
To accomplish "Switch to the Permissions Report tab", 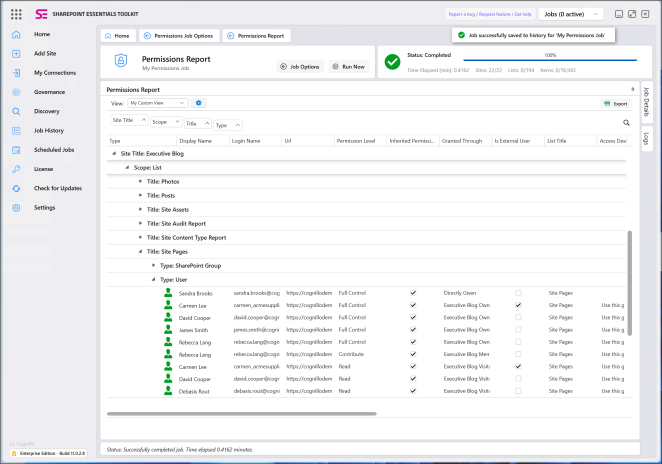I will (x=256, y=36).
